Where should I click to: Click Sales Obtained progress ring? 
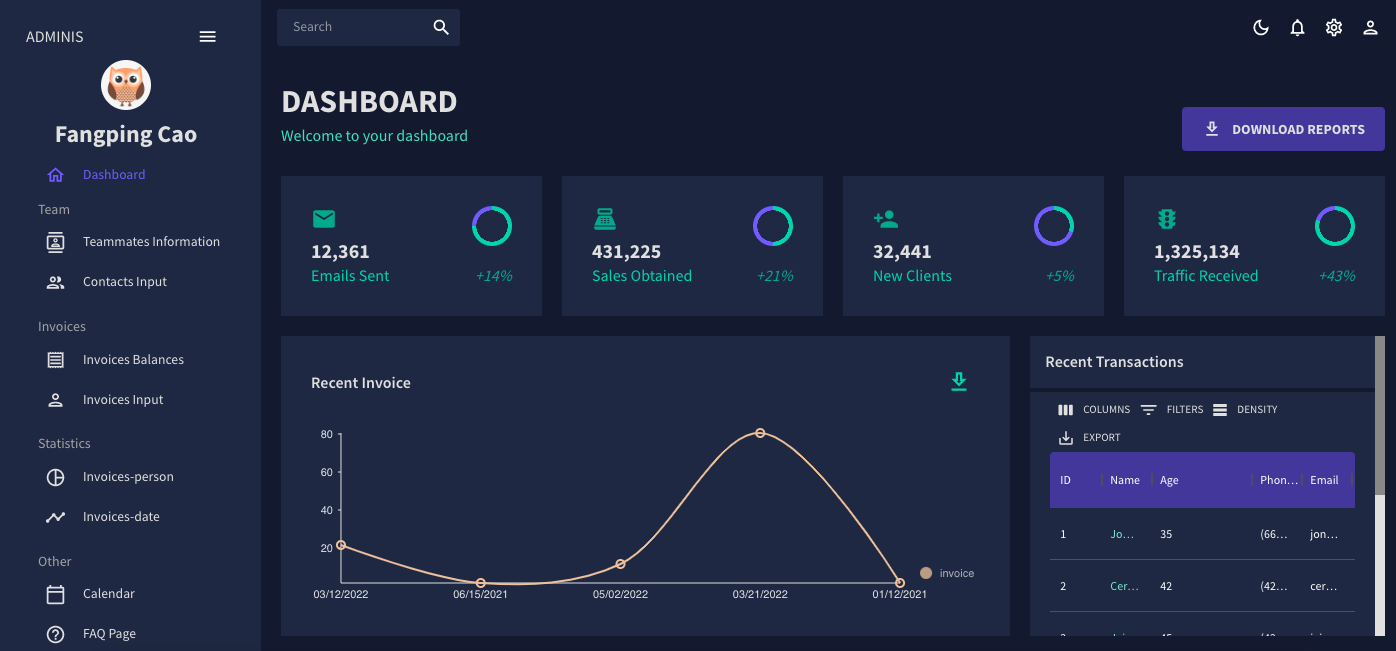point(773,226)
